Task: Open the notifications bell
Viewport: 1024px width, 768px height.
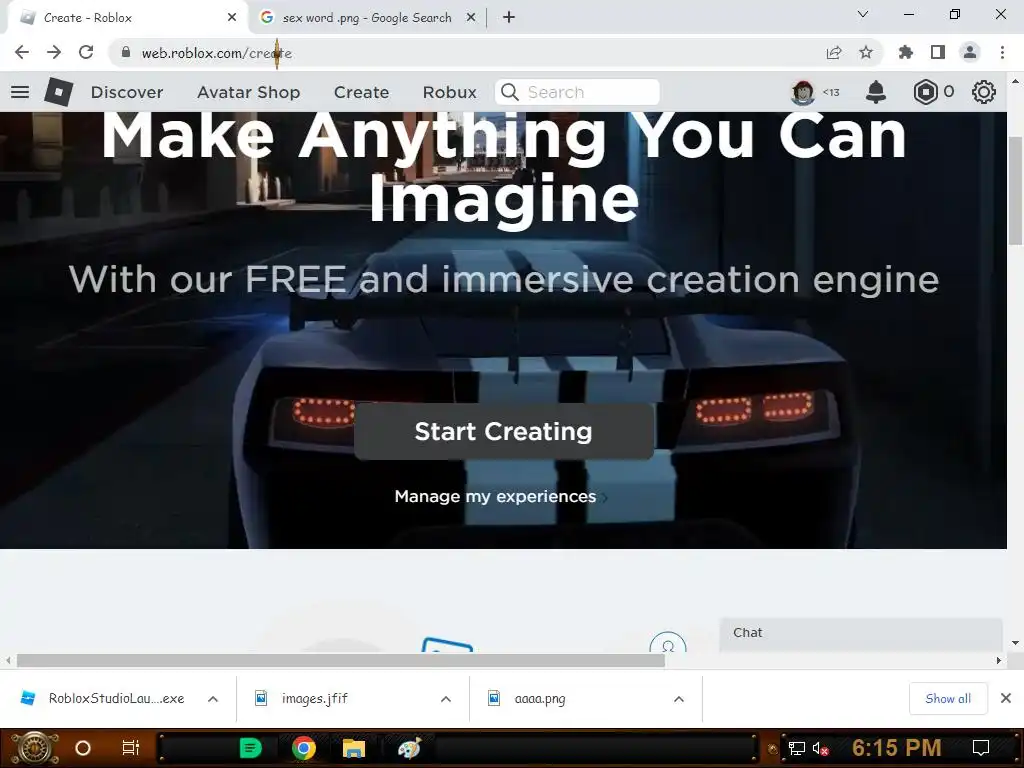Action: (x=876, y=92)
